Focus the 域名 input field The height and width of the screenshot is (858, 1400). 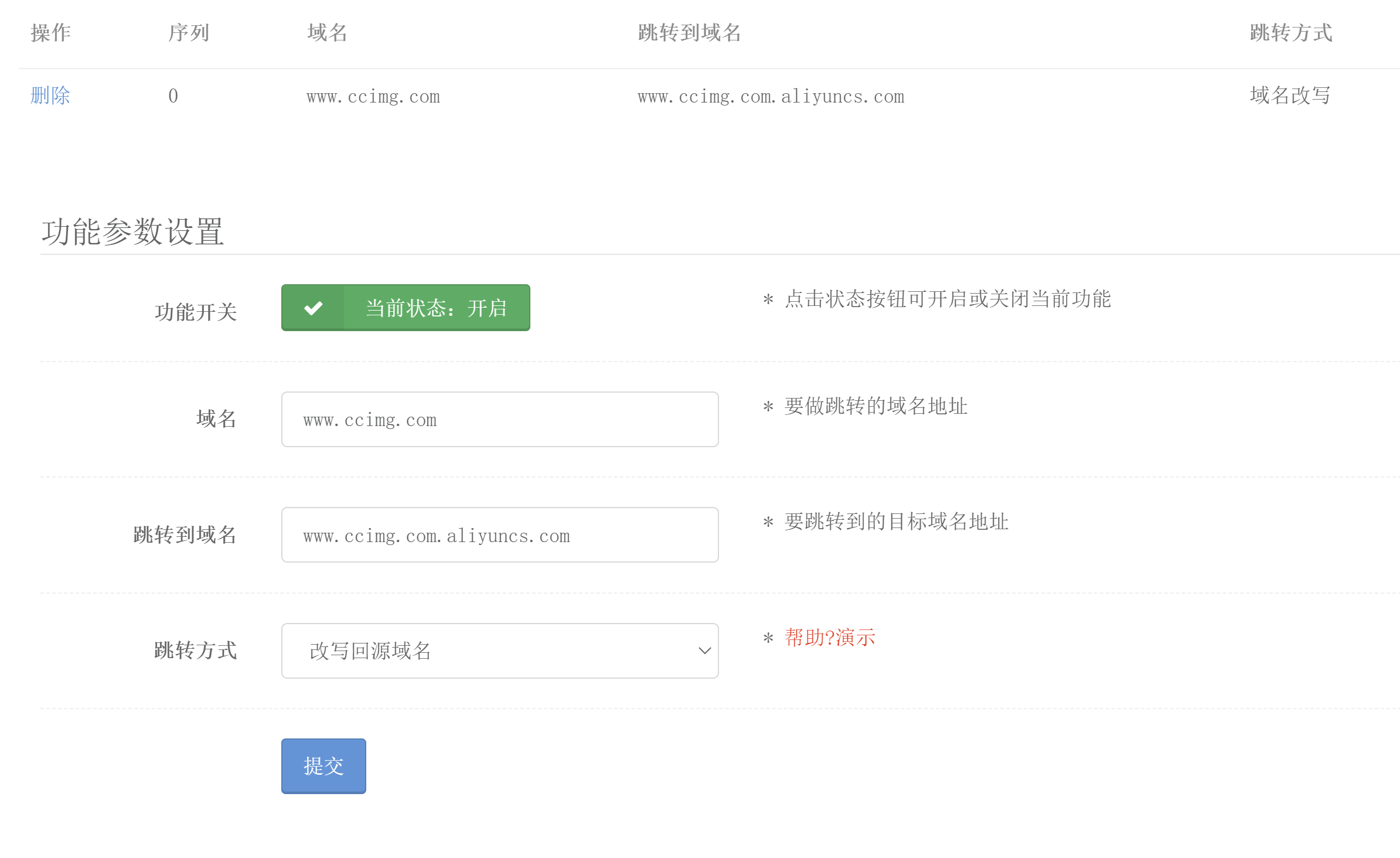500,420
